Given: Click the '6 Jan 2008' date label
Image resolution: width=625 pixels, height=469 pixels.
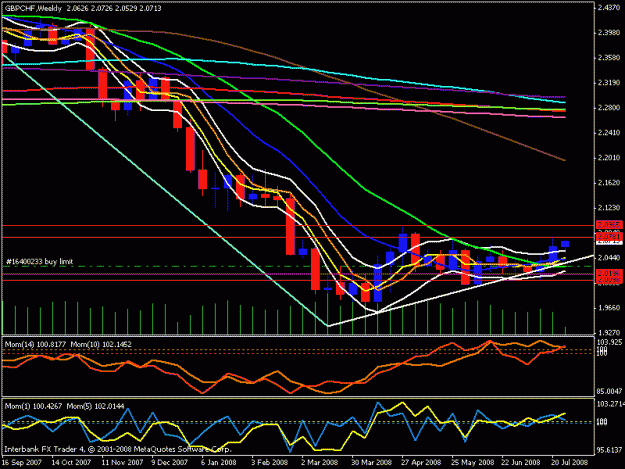Looking at the screenshot, I should click(x=218, y=462).
